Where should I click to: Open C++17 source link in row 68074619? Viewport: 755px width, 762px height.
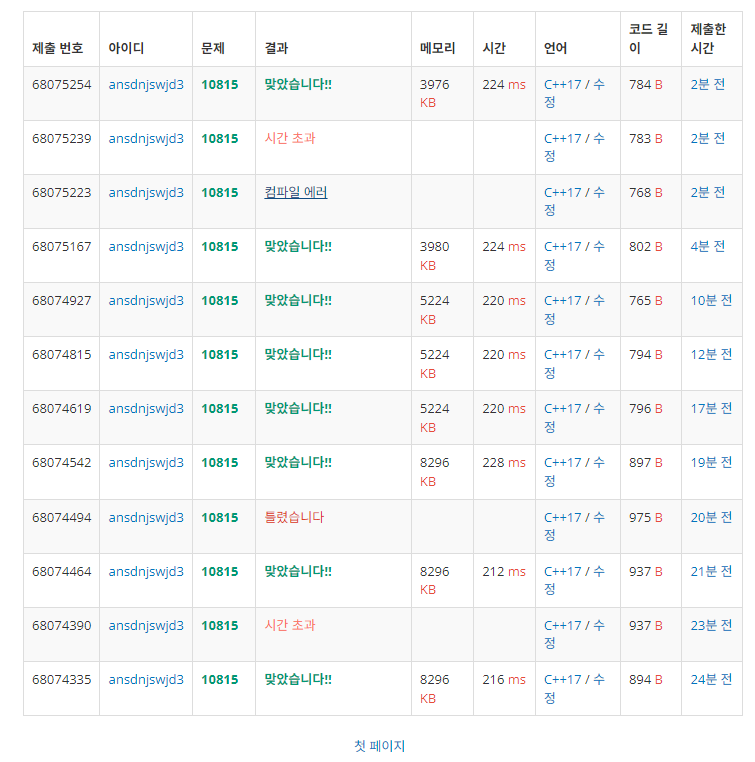coord(562,408)
